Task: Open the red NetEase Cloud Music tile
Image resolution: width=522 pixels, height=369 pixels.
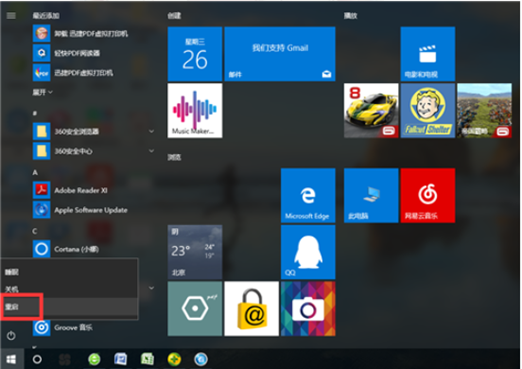Action: 428,195
